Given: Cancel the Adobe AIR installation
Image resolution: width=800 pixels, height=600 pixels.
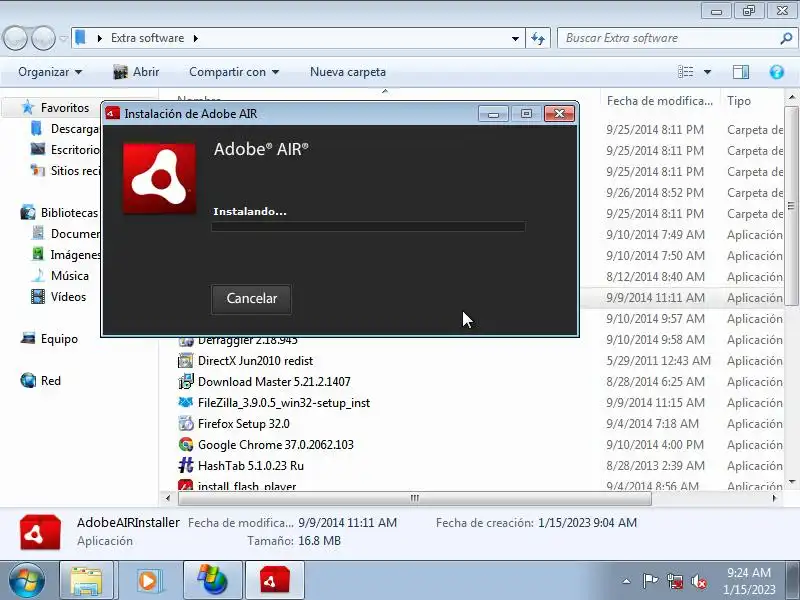Looking at the screenshot, I should 252,298.
